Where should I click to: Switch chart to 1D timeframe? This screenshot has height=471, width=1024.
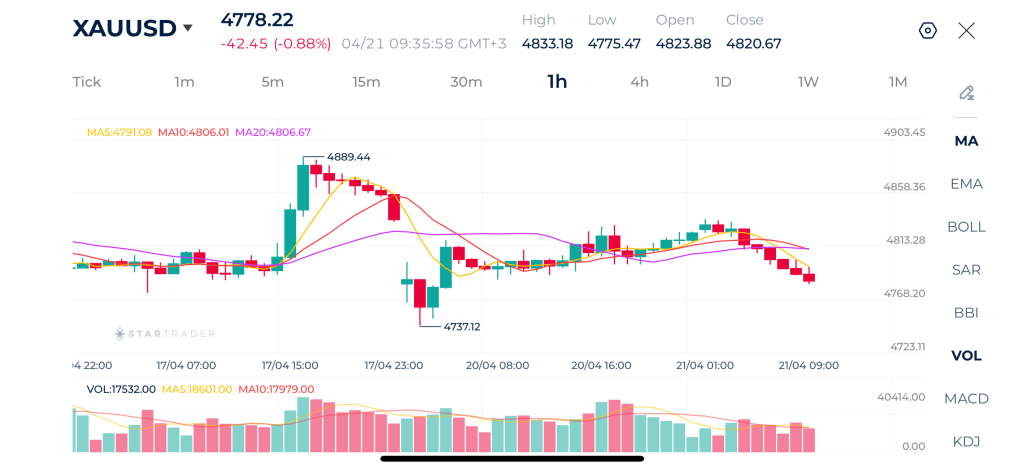[x=723, y=82]
